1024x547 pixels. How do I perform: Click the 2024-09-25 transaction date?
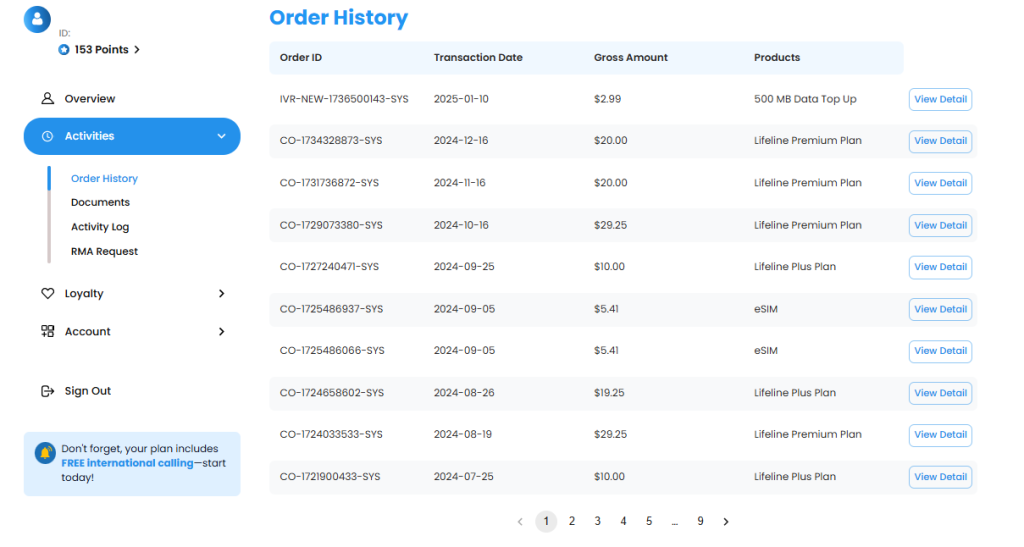[x=464, y=267]
